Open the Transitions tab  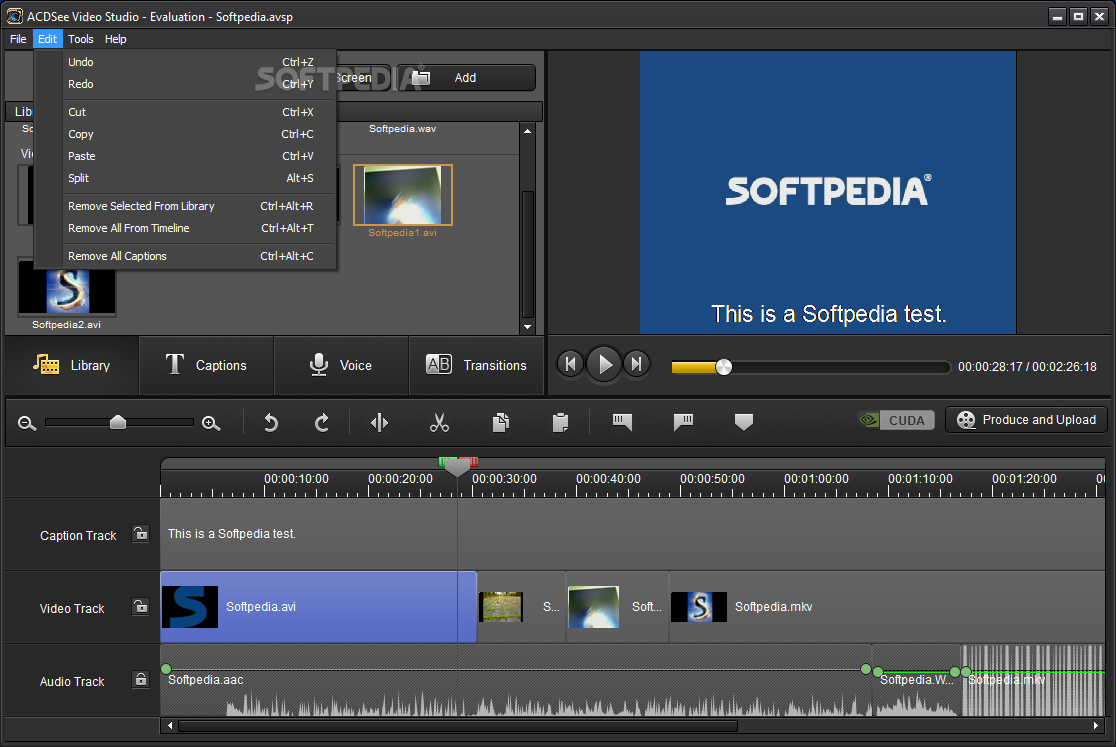(x=476, y=366)
